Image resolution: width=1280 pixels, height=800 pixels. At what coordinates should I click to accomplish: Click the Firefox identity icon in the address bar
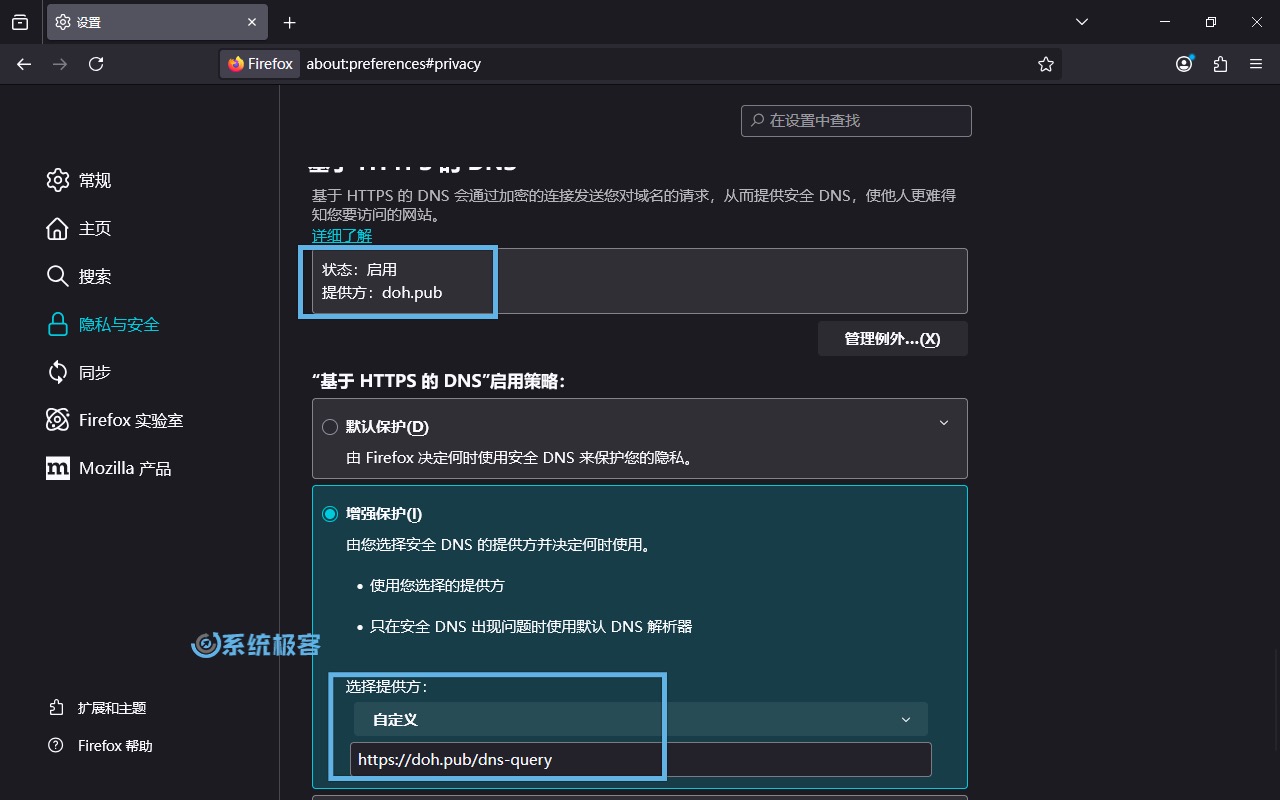(260, 64)
